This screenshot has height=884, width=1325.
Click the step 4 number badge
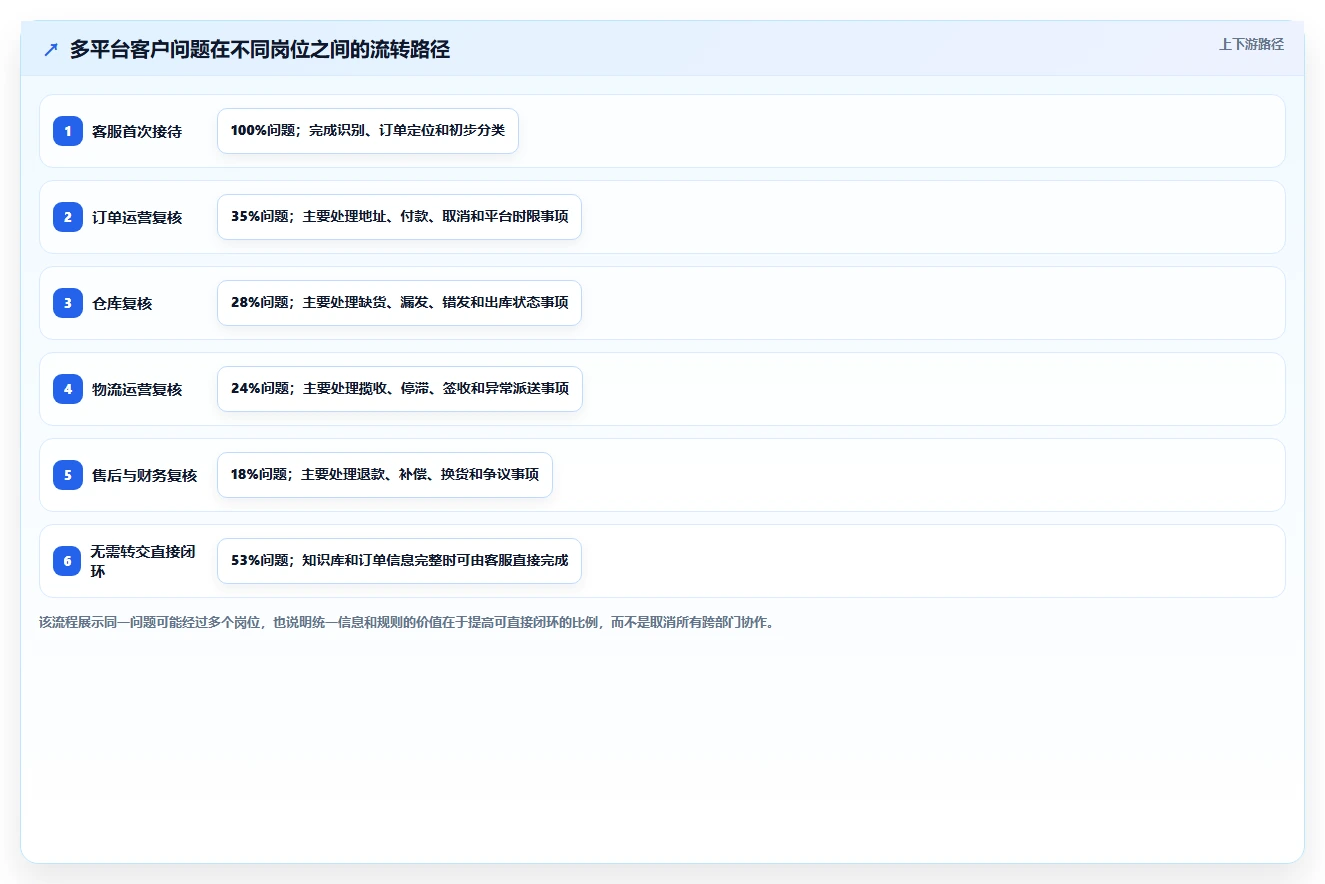[x=68, y=389]
